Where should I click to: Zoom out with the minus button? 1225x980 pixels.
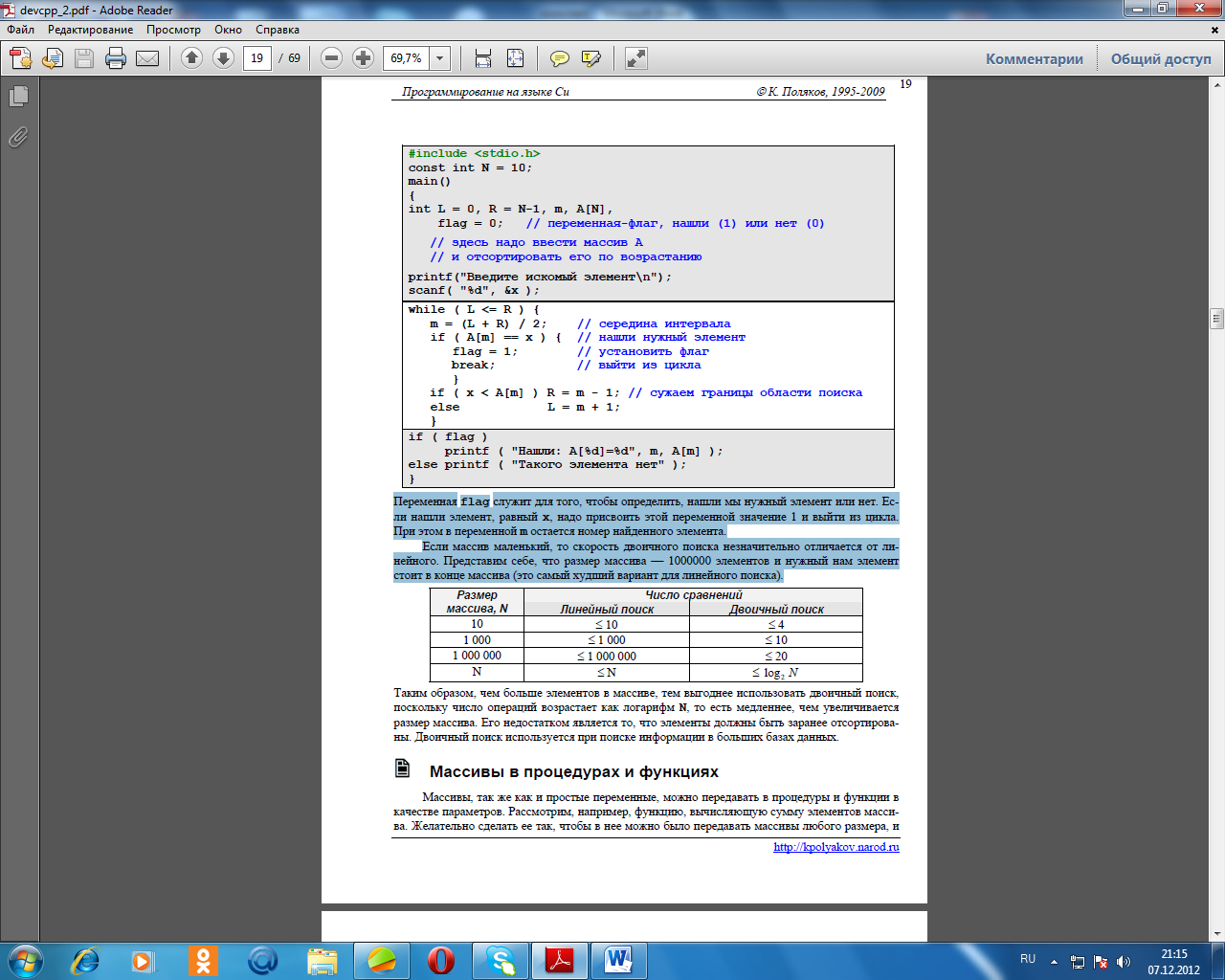click(x=331, y=58)
